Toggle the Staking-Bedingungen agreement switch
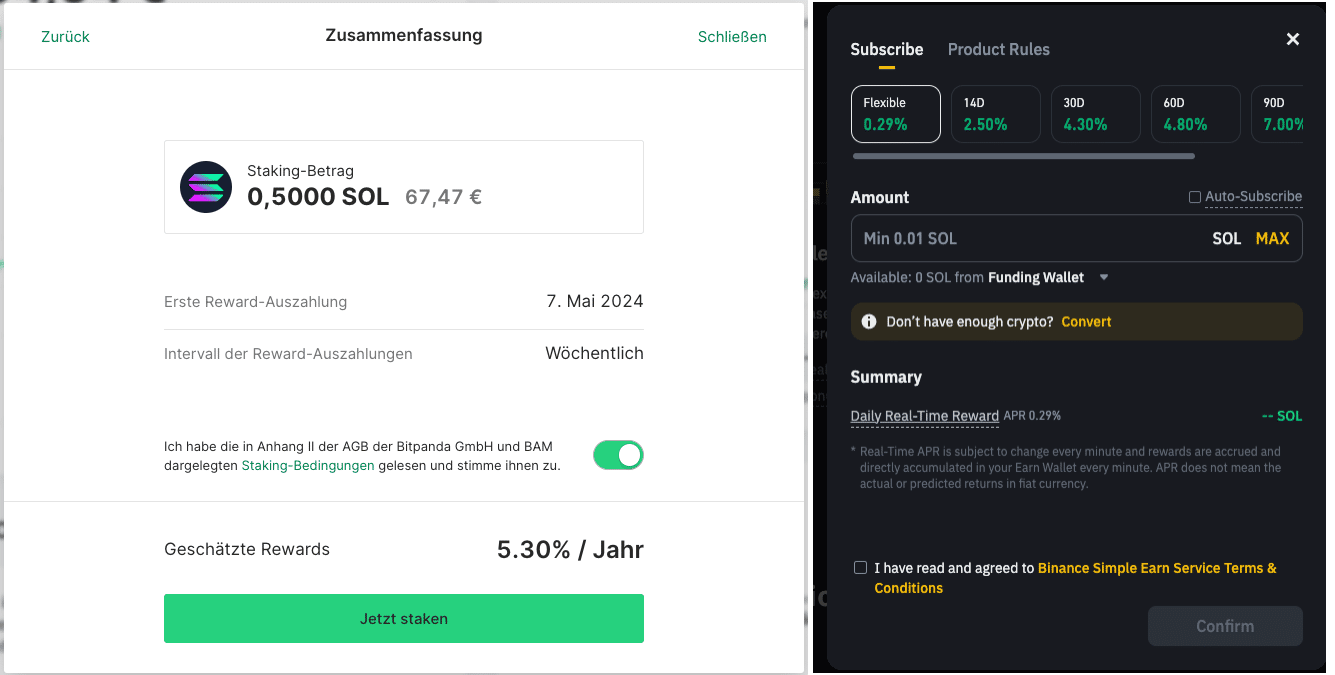Screen dimensions: 1335x675 [618, 455]
